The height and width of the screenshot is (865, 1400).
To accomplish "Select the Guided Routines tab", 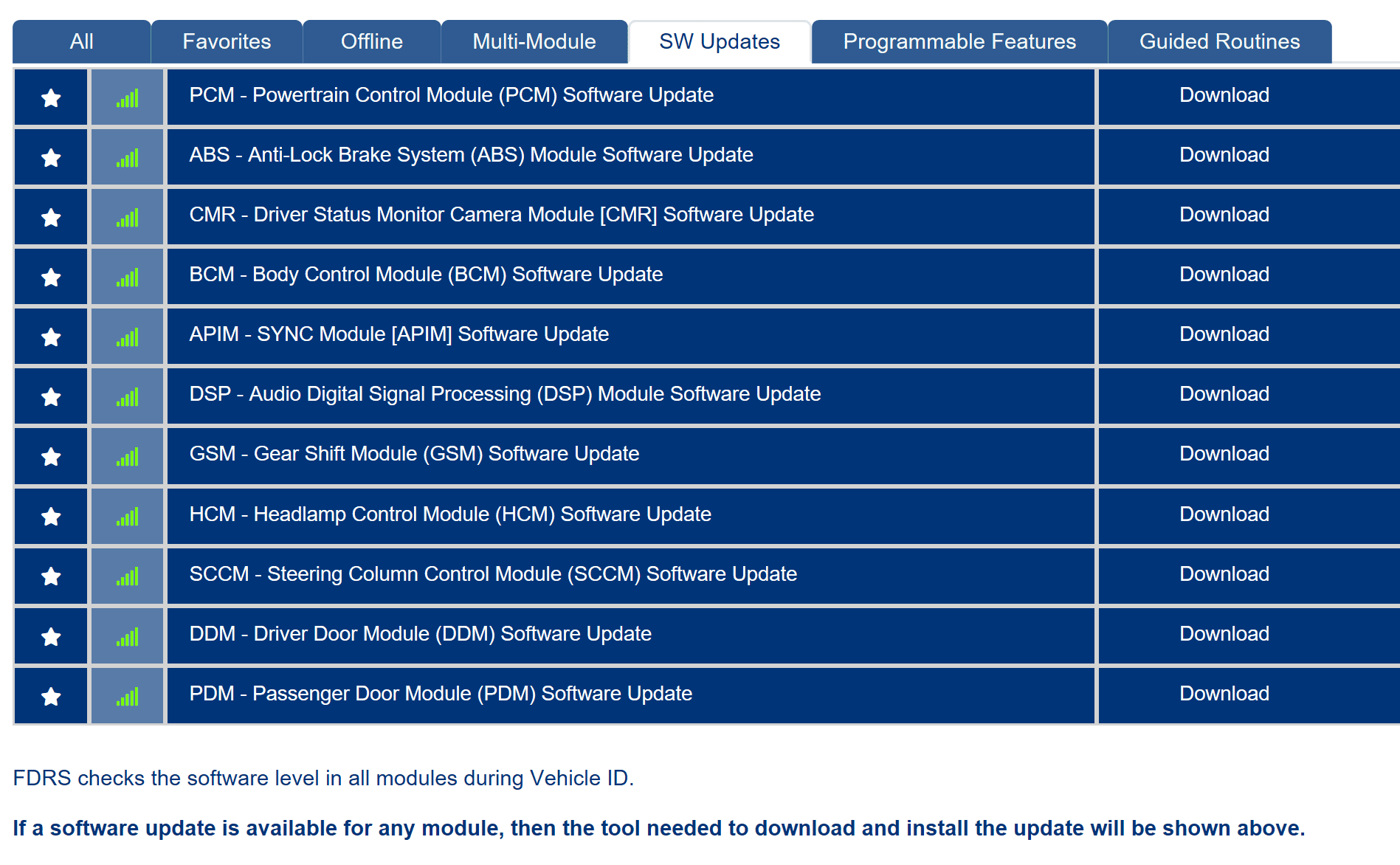I will coord(1219,42).
